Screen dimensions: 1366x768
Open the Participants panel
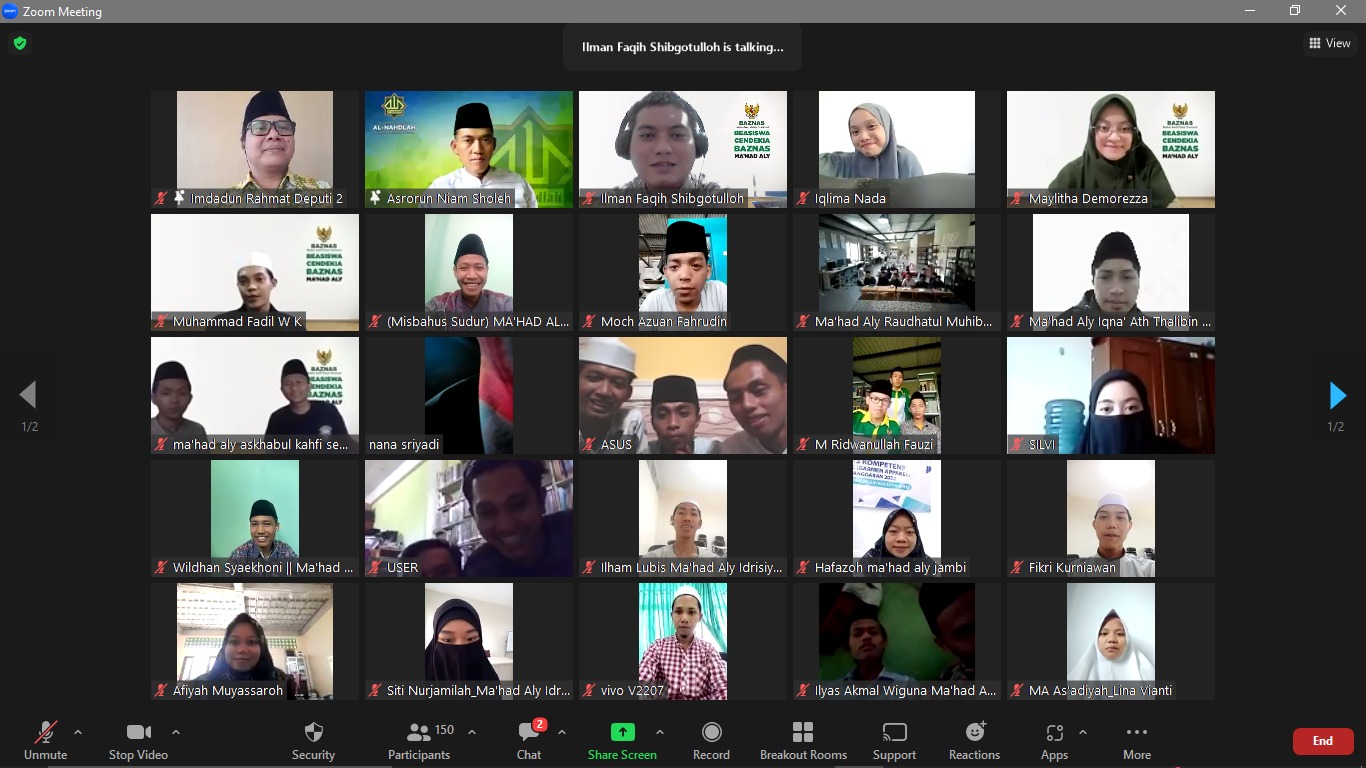point(420,741)
